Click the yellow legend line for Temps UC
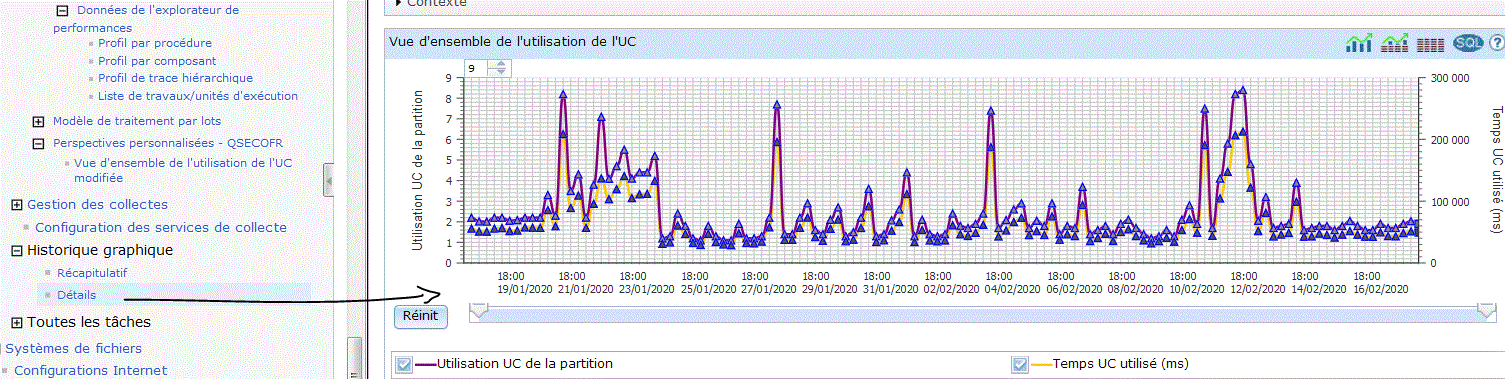 coord(1042,364)
